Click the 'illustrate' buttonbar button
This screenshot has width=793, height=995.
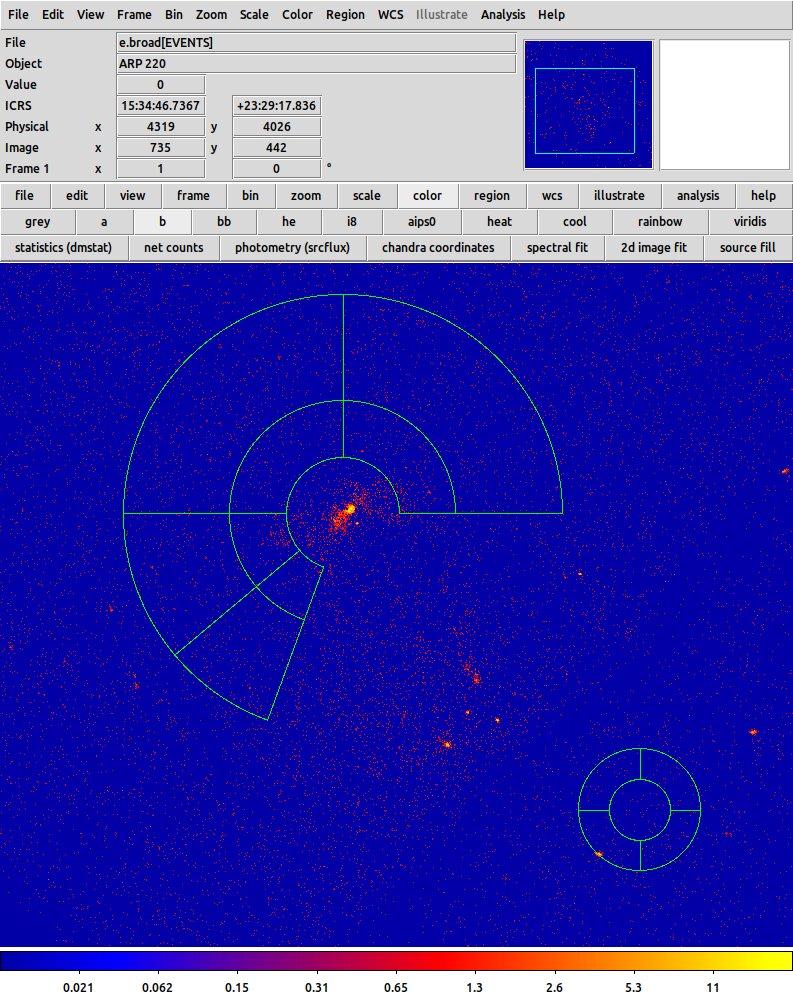pos(619,195)
